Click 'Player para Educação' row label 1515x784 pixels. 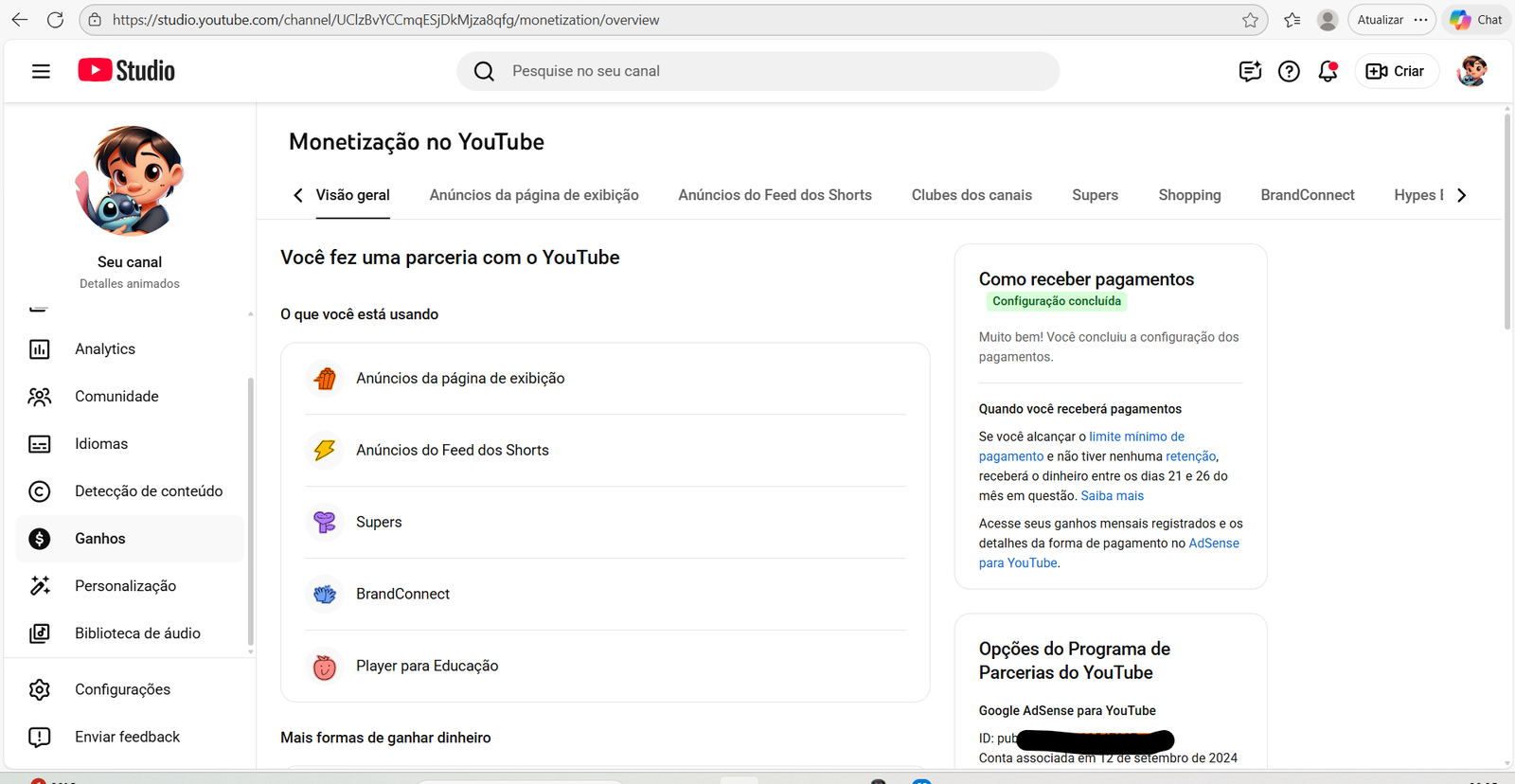click(427, 666)
